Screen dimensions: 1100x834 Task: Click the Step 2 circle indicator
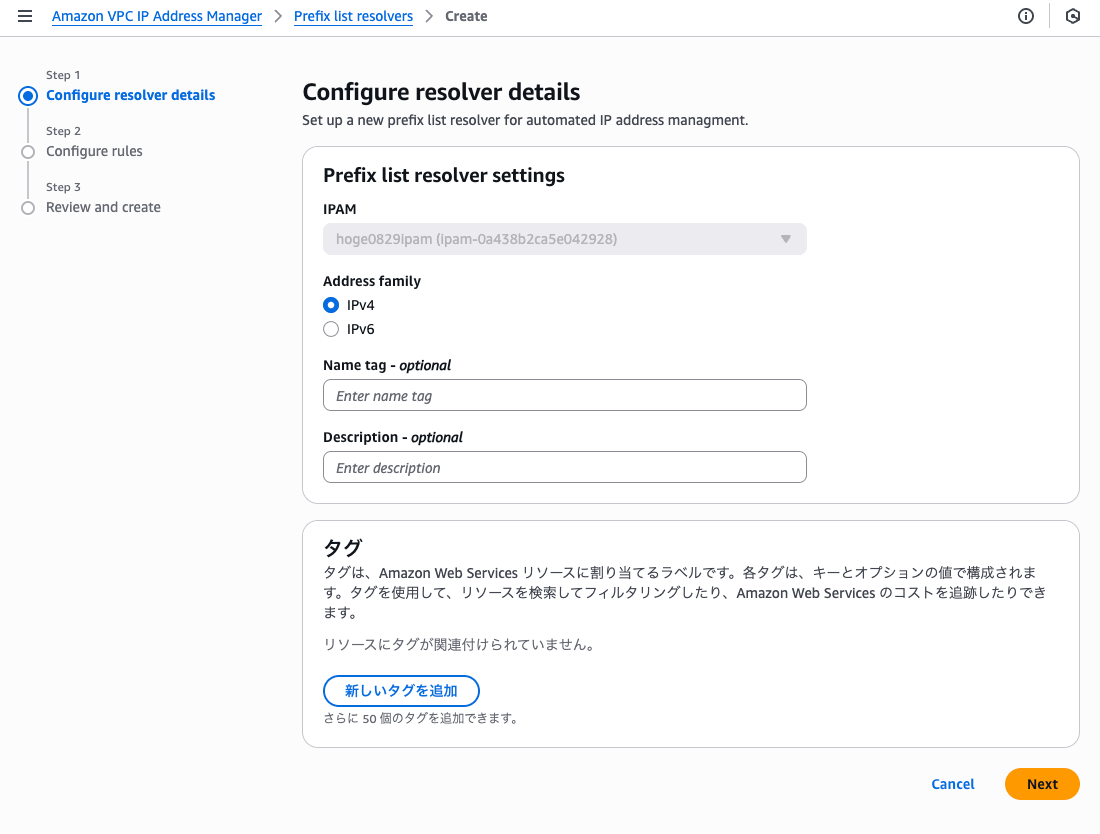(x=28, y=152)
